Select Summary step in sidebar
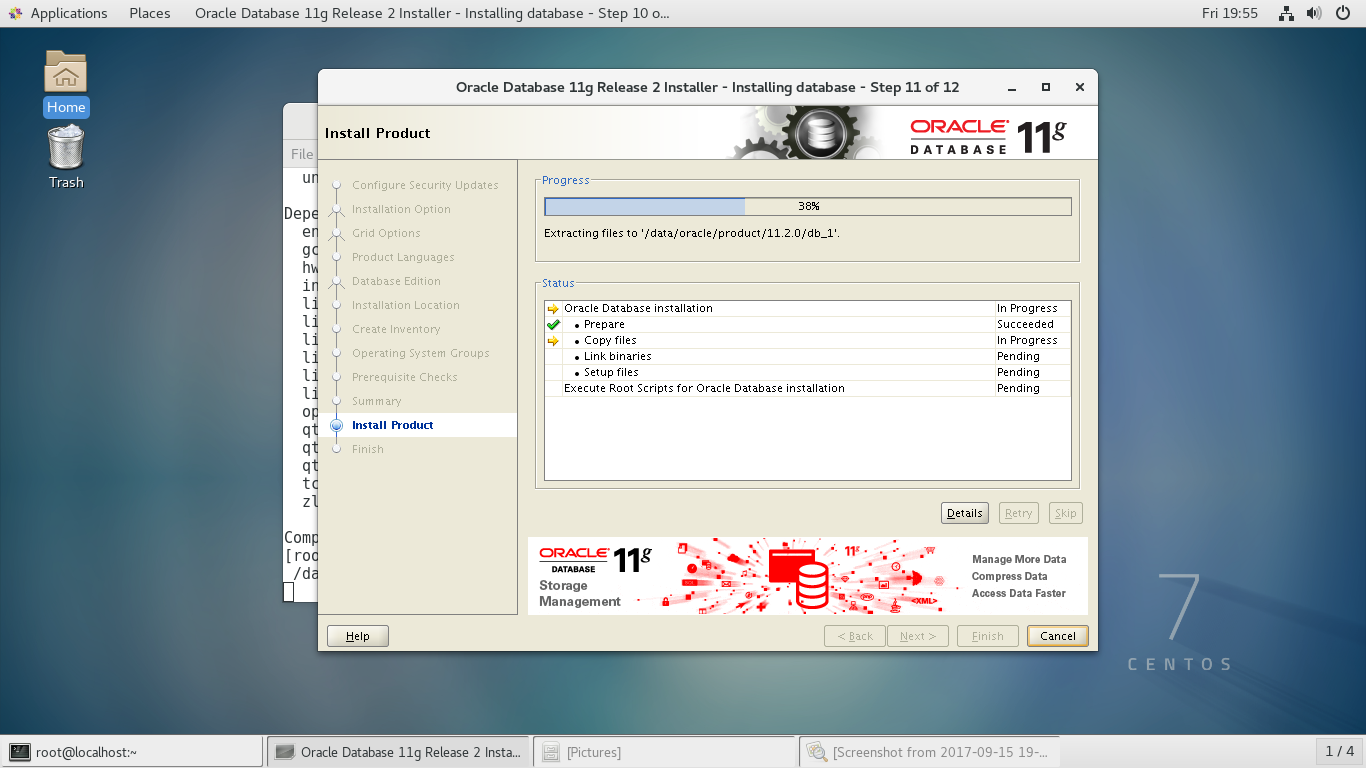The height and width of the screenshot is (768, 1366). coord(376,401)
